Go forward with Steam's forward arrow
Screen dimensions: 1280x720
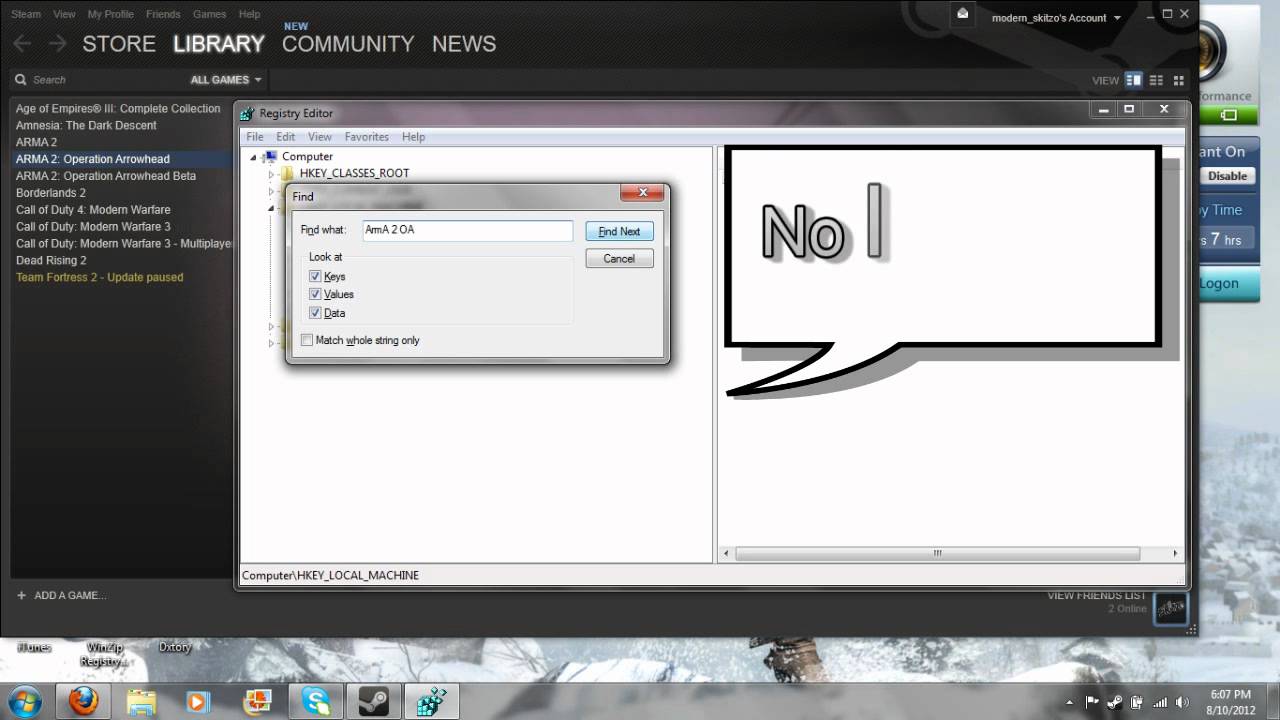coord(57,44)
